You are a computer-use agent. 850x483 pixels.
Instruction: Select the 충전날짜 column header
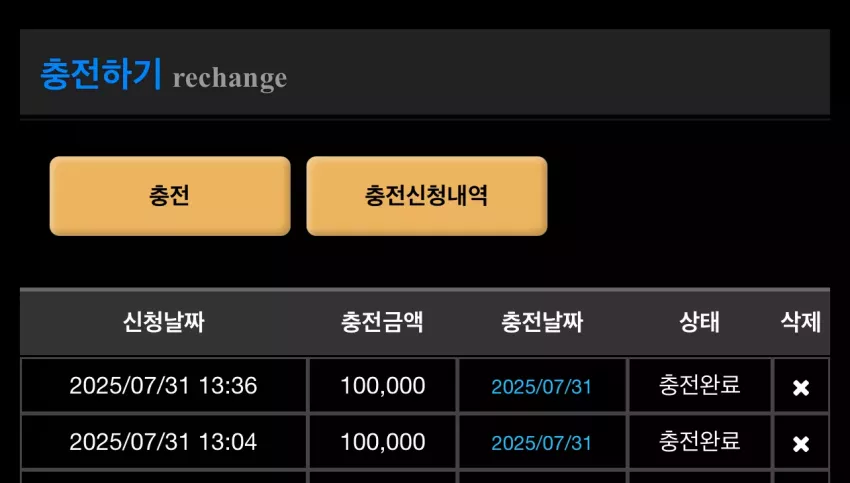[x=542, y=322]
